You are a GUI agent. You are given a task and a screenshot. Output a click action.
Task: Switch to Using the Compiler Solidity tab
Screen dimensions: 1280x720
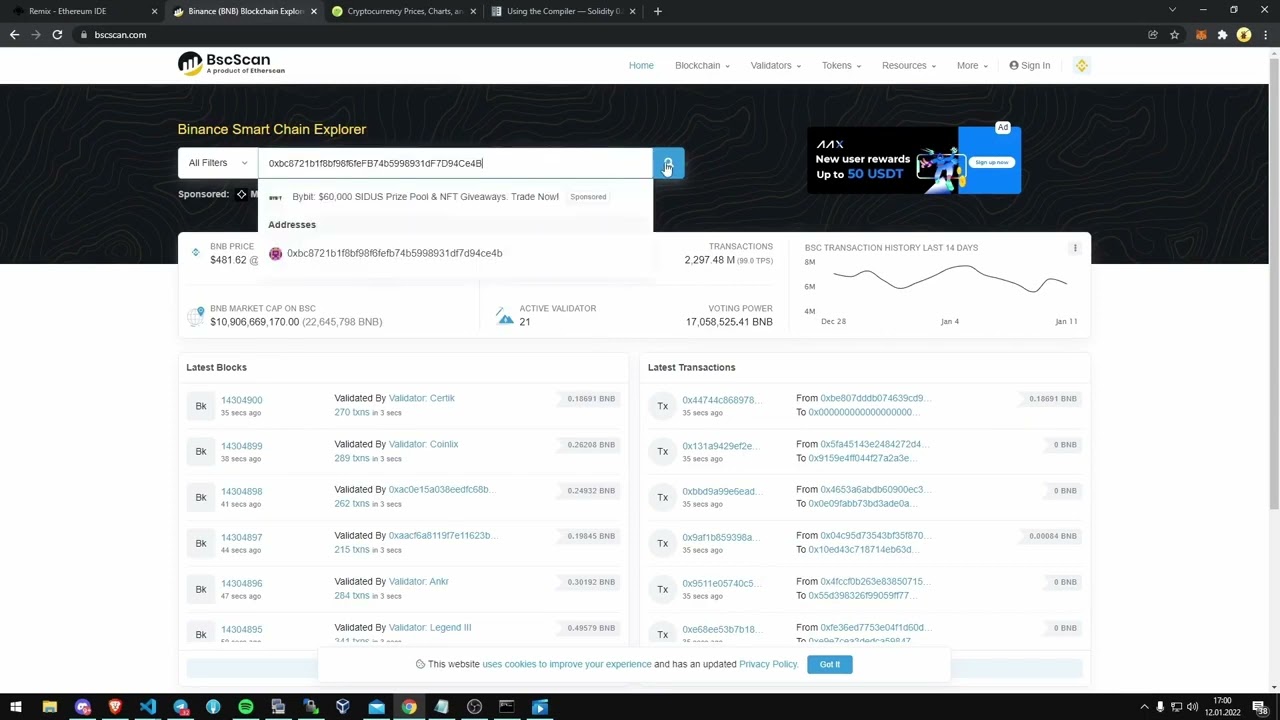(563, 11)
